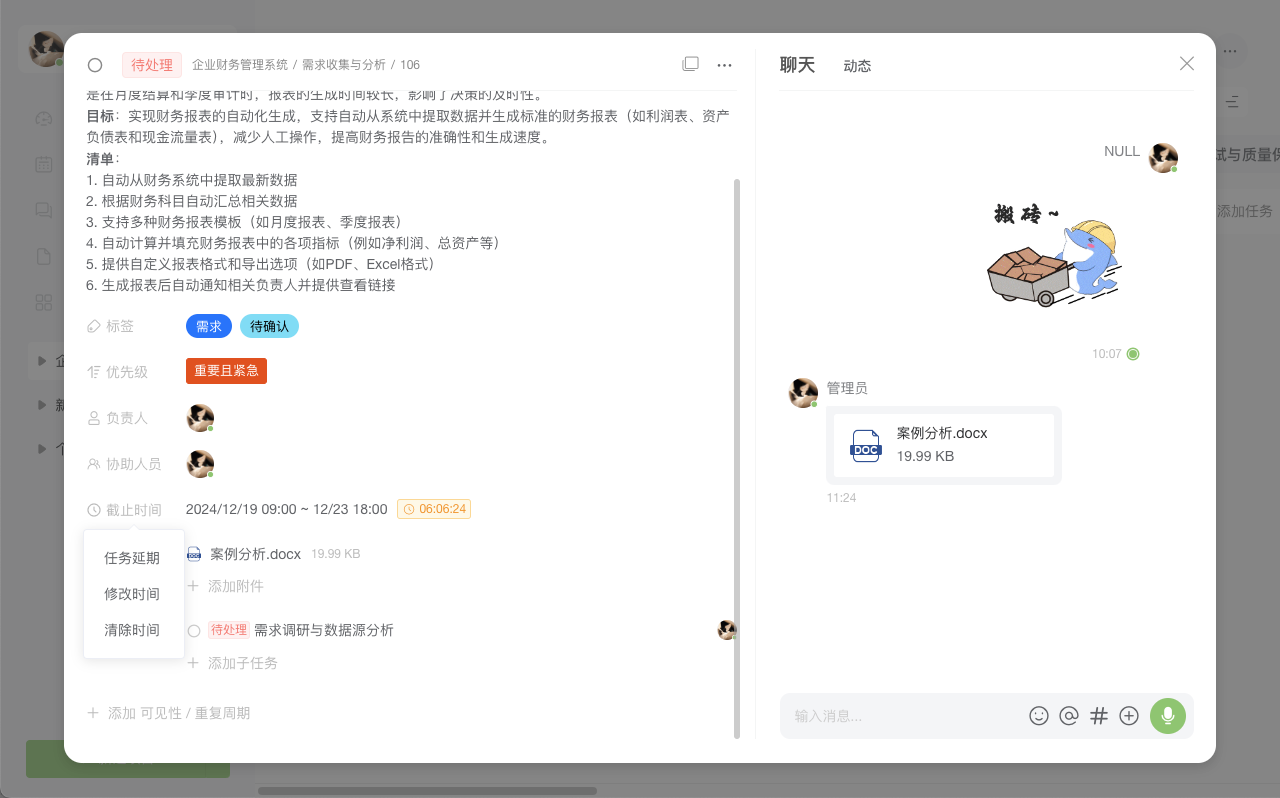Click the plus add-more icon in chat
The image size is (1280, 798).
coord(1129,716)
